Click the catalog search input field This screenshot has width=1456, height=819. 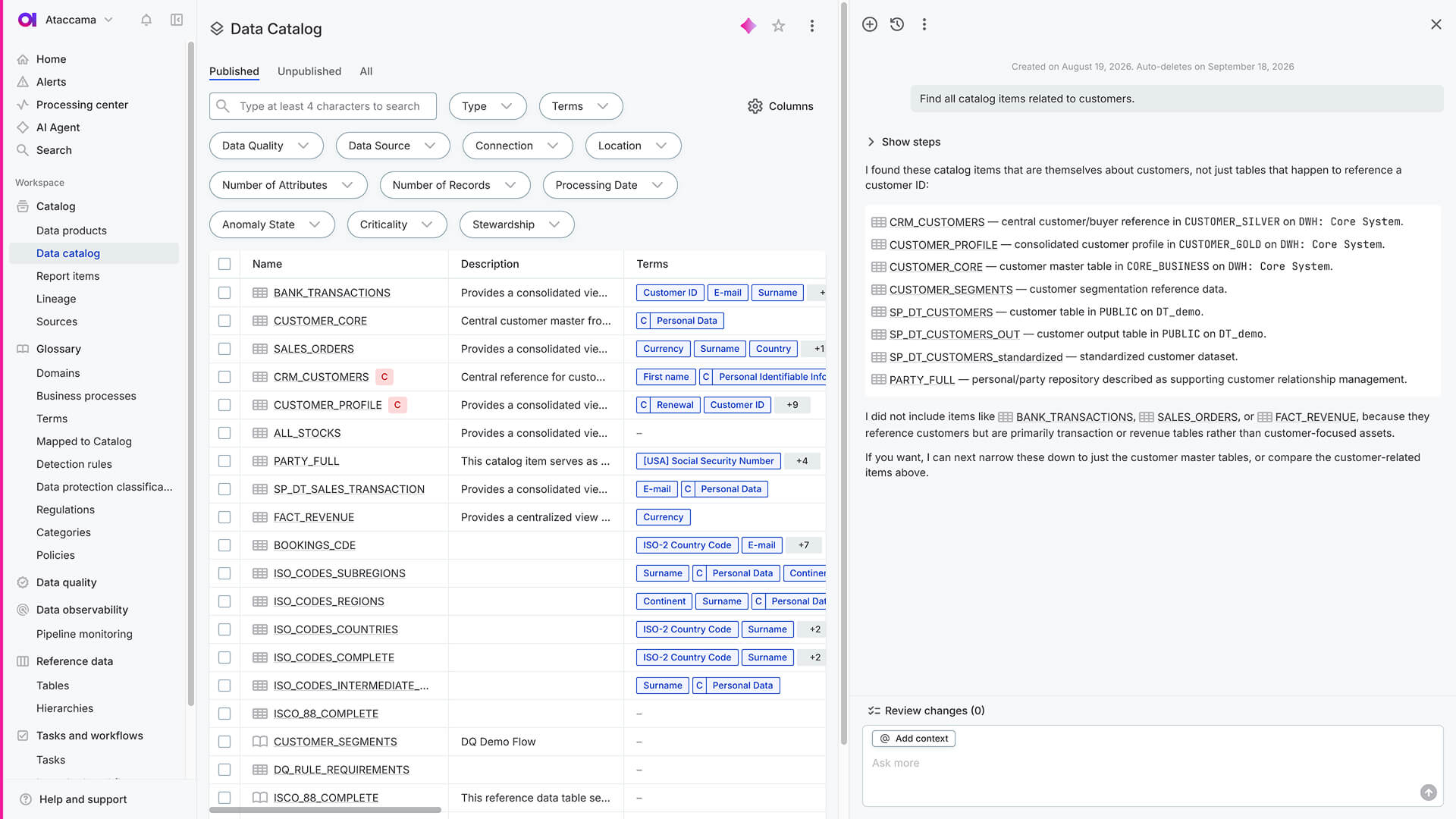pyautogui.click(x=323, y=106)
